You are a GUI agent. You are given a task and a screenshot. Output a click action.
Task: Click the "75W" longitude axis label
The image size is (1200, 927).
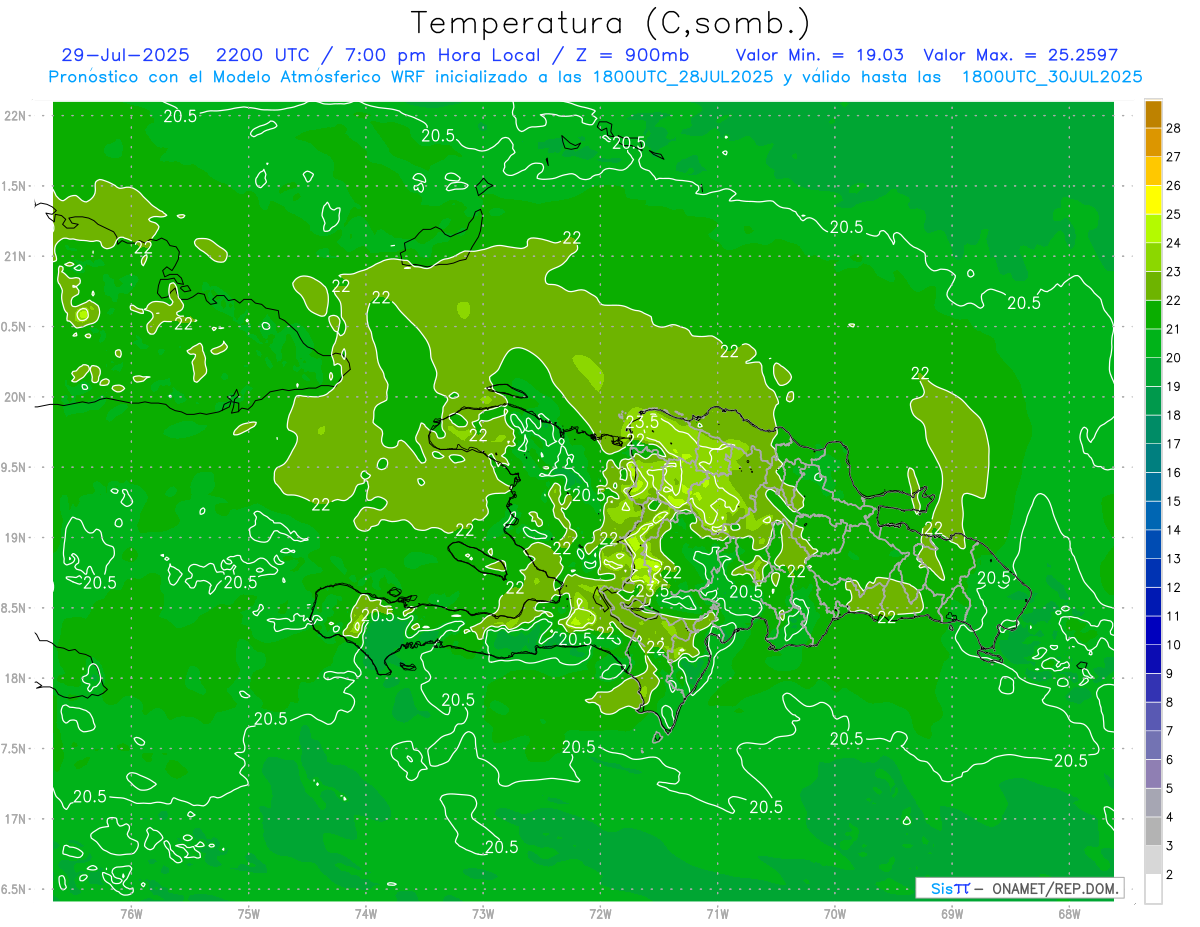249,914
